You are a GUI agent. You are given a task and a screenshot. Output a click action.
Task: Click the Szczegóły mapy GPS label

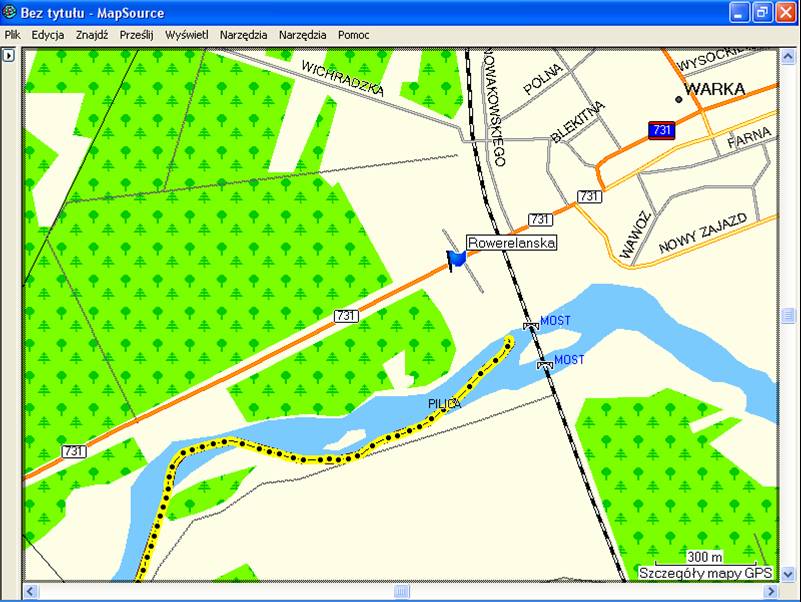(705, 573)
